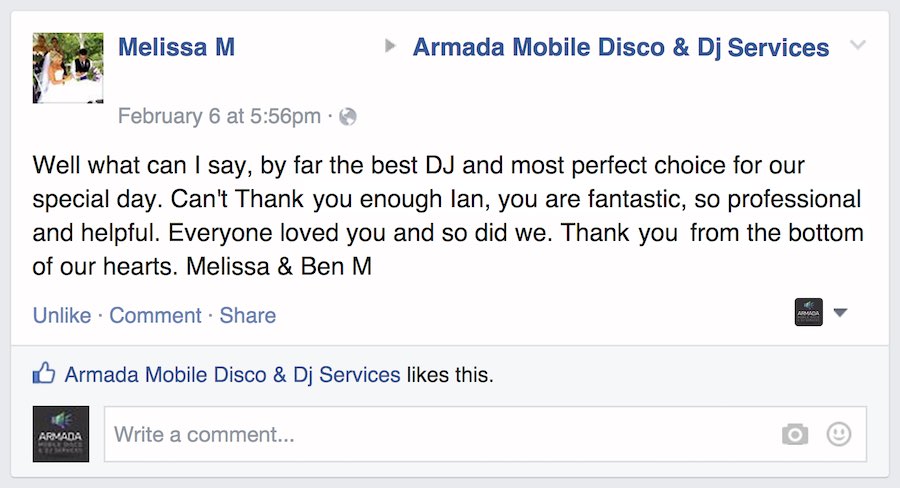Click the arrow between poster and page names
The width and height of the screenshot is (900, 488).
tap(390, 46)
